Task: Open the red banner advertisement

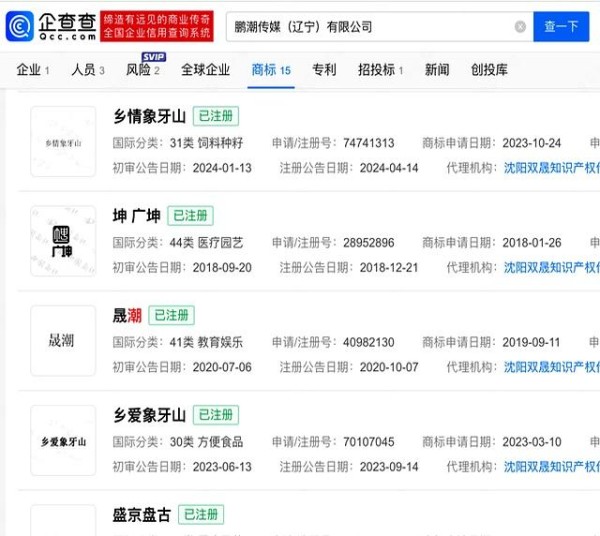Action: coord(157,26)
